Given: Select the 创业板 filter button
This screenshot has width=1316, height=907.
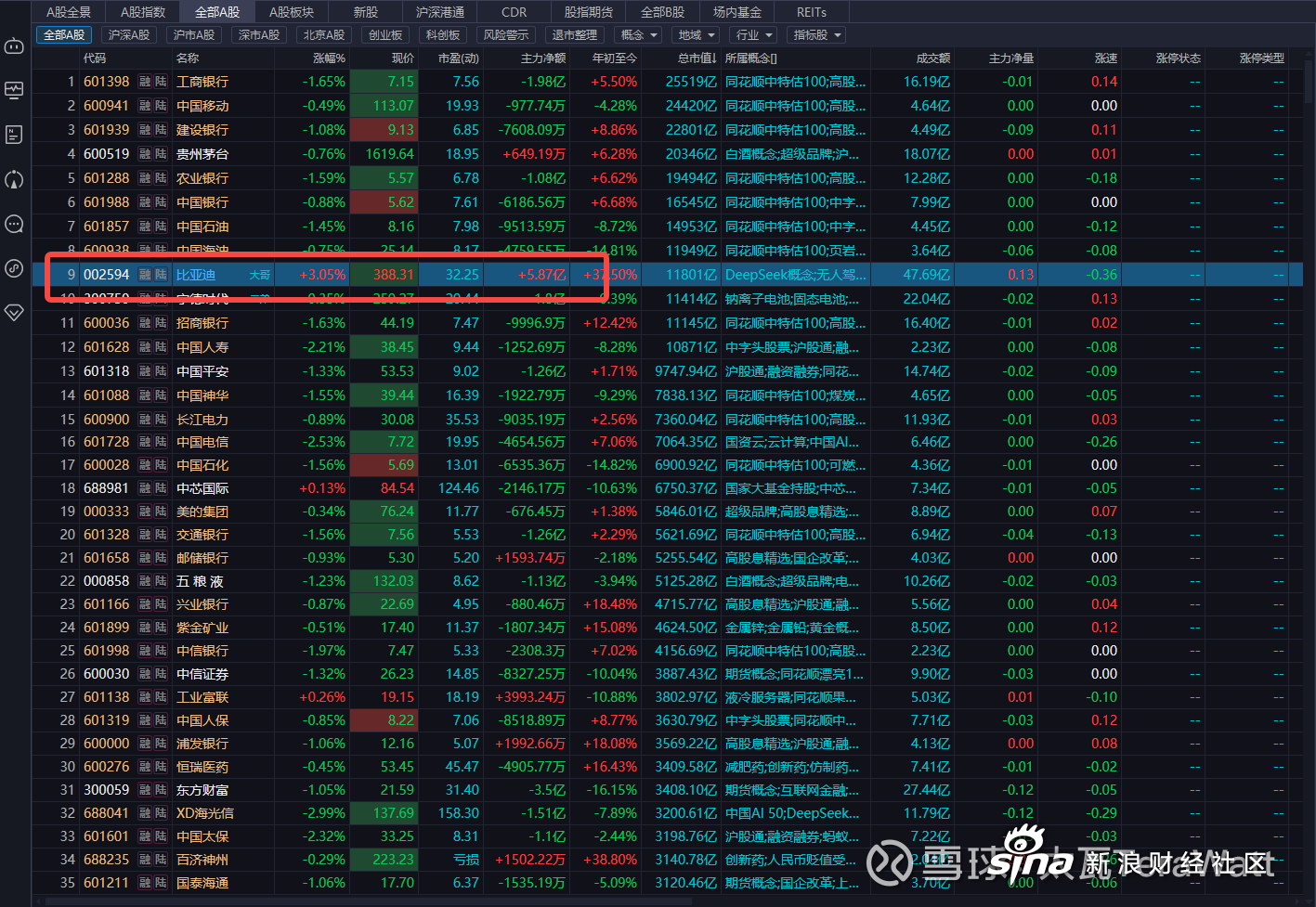Looking at the screenshot, I should 385,35.
